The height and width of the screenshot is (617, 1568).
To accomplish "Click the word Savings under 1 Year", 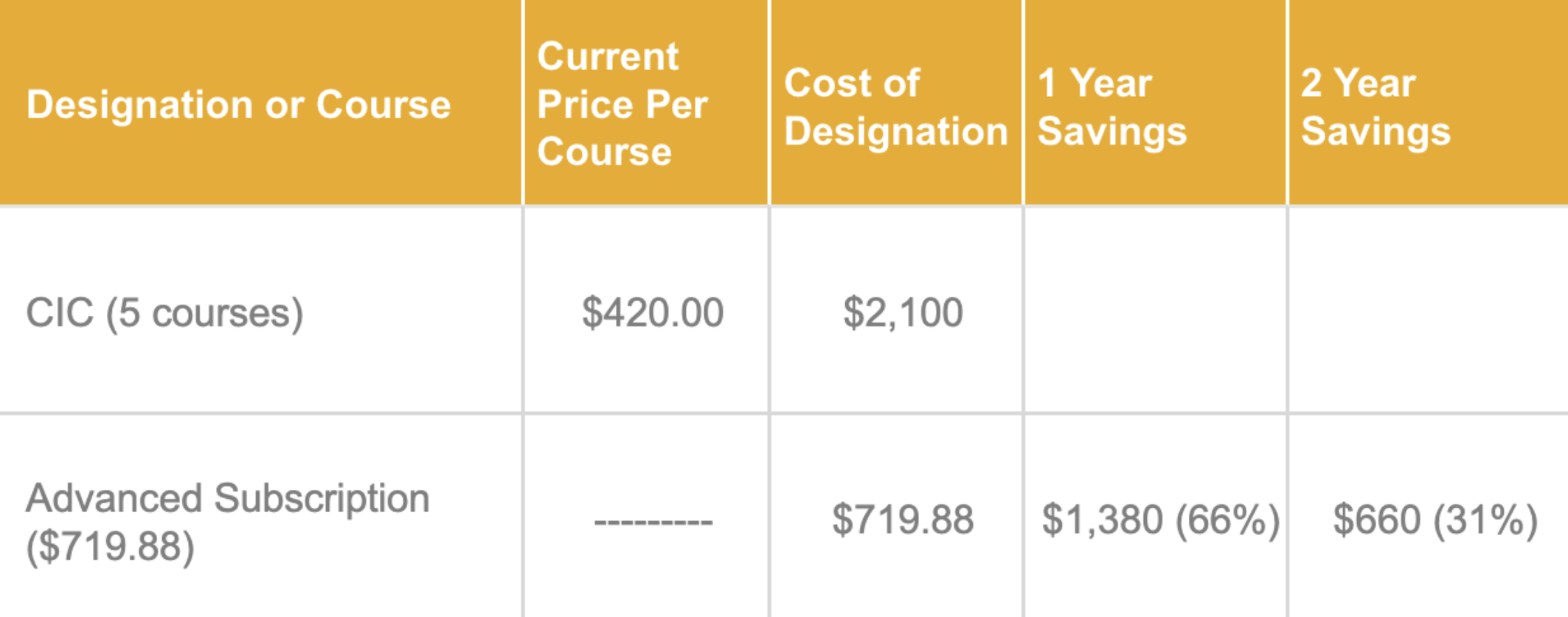I will pos(1112,133).
